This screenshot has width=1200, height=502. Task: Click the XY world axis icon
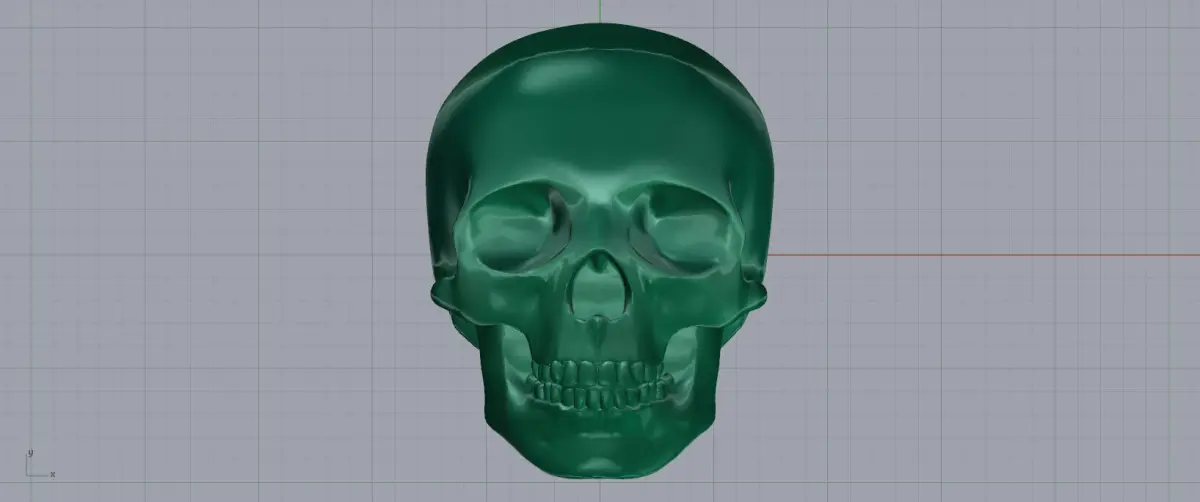point(40,464)
